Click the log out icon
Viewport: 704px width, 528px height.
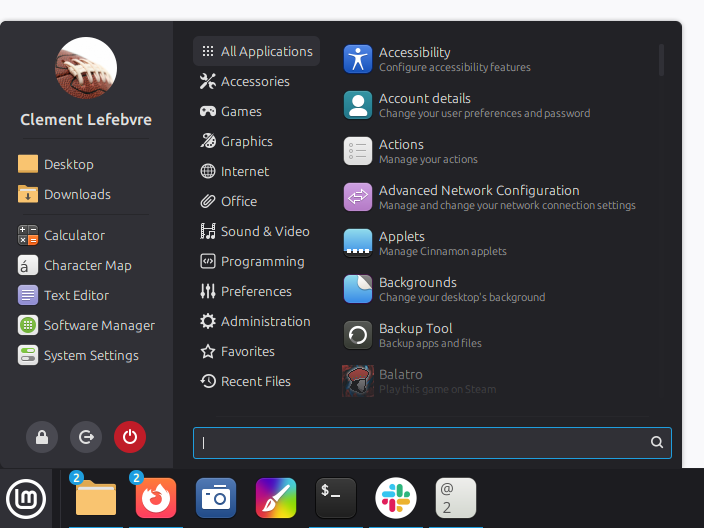pyautogui.click(x=86, y=437)
